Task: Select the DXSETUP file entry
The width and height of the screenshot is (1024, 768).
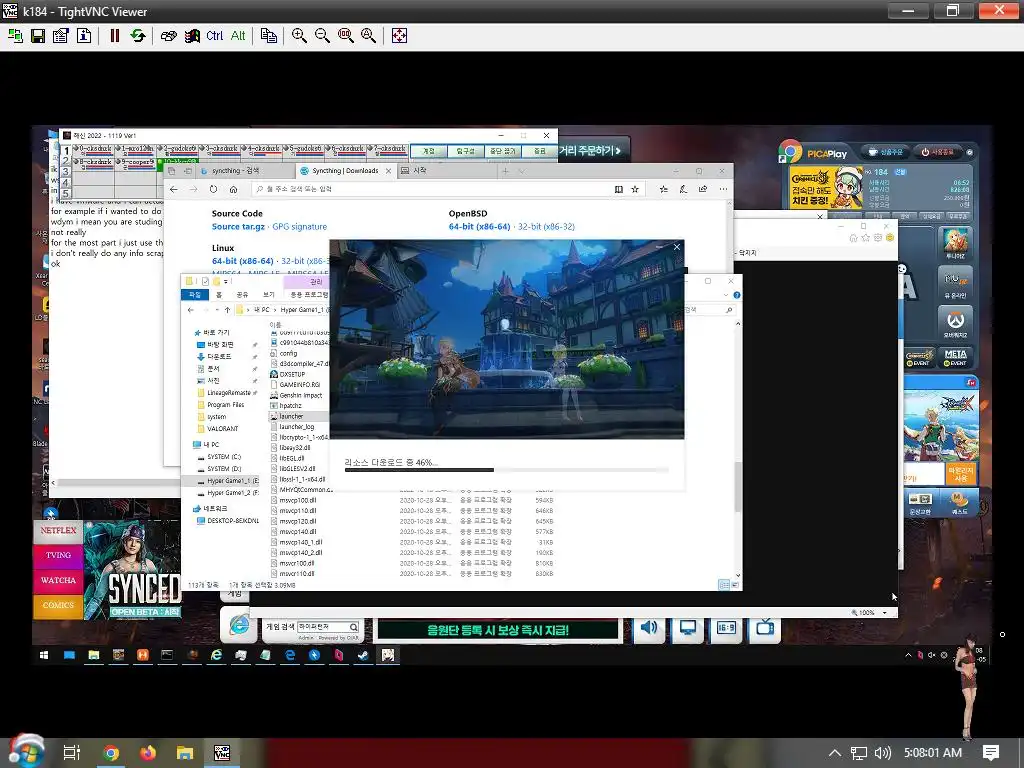Action: pyautogui.click(x=292, y=374)
